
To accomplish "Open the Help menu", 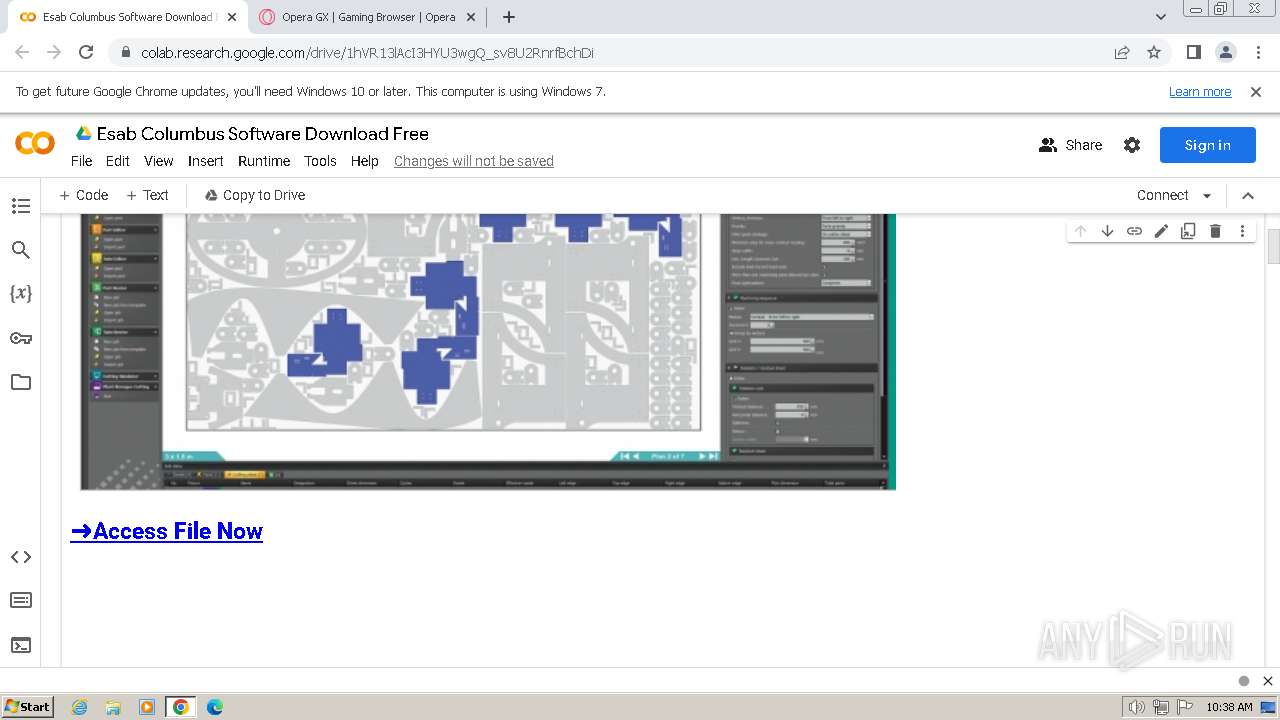I will click(x=365, y=161).
